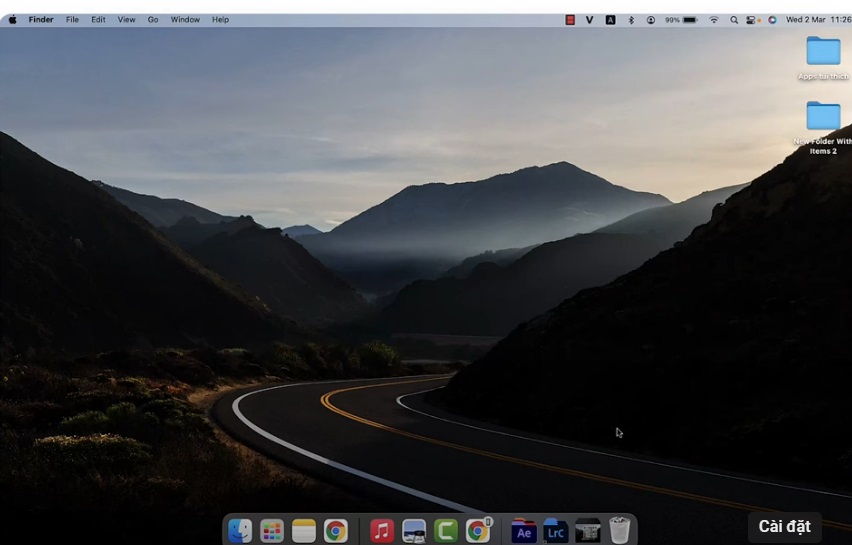Viewport: 852px width, 545px height.
Task: Open the Bluetooth status menu
Action: [631, 20]
